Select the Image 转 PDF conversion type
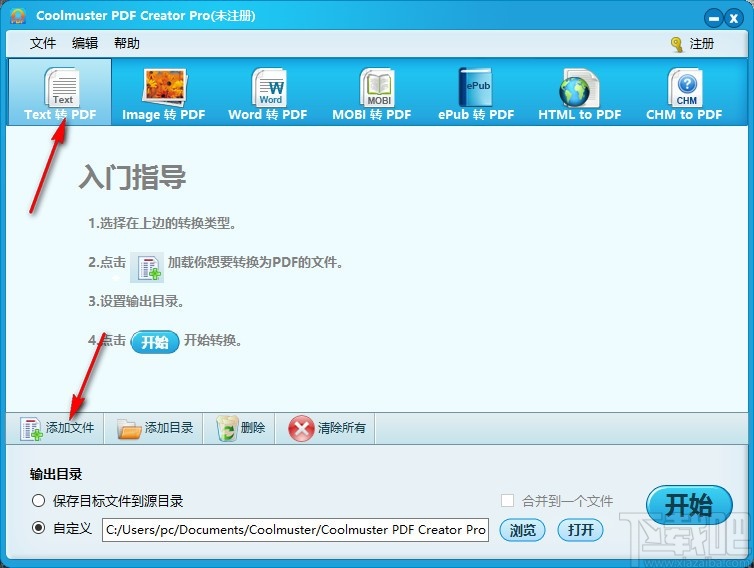 click(x=163, y=93)
